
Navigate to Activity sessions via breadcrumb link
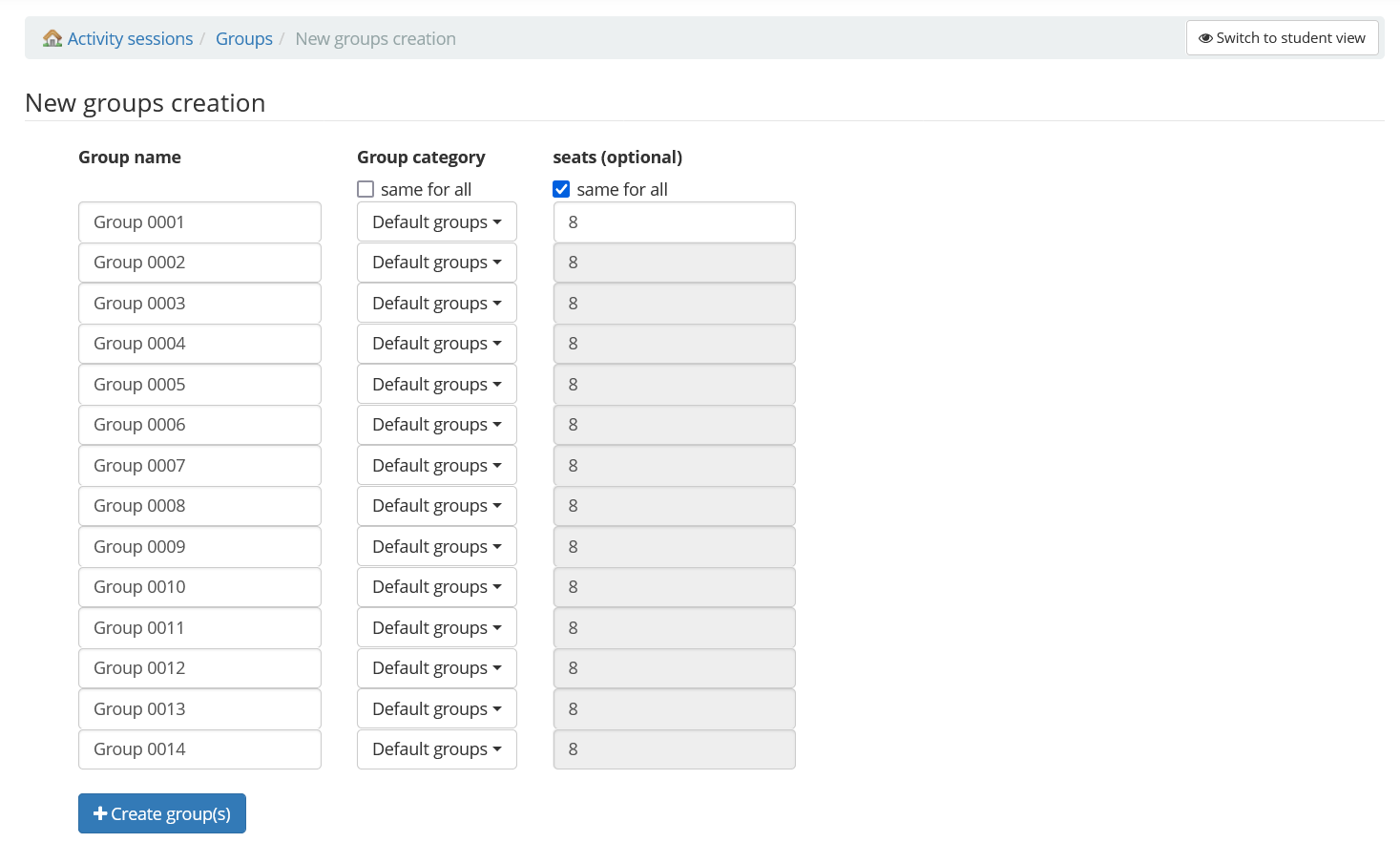(x=129, y=38)
